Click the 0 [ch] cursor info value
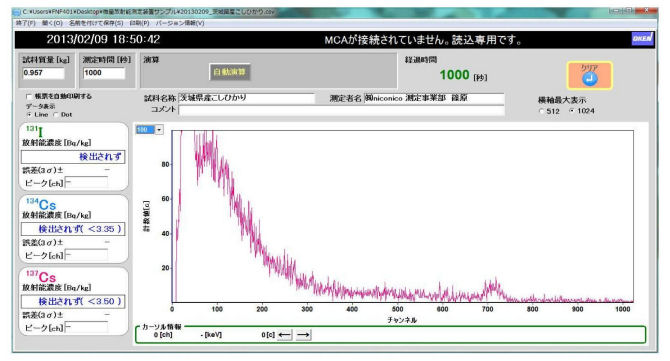The height and width of the screenshot is (361, 670). click(163, 335)
